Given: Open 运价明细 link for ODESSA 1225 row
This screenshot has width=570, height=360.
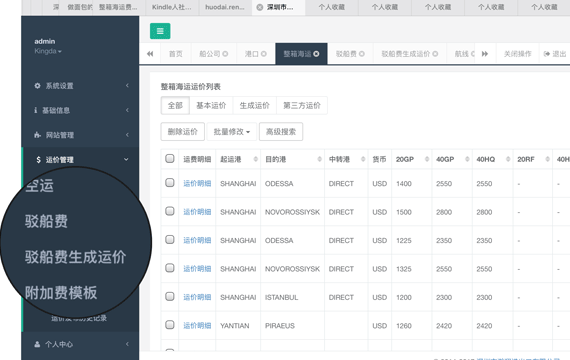Looking at the screenshot, I should 197,240.
